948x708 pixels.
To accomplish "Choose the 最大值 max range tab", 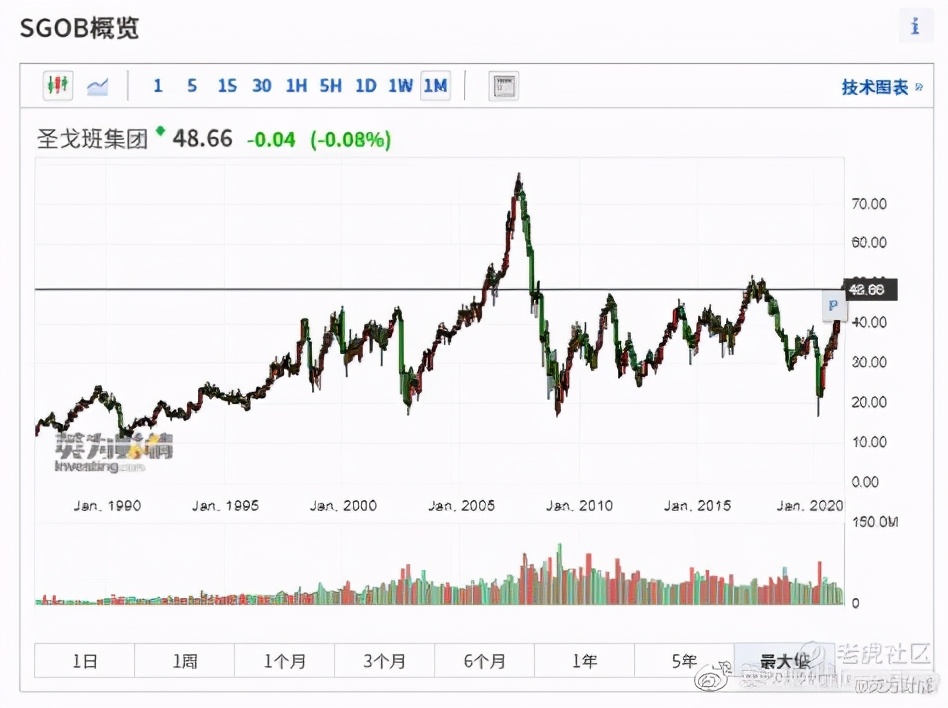I will point(784,661).
